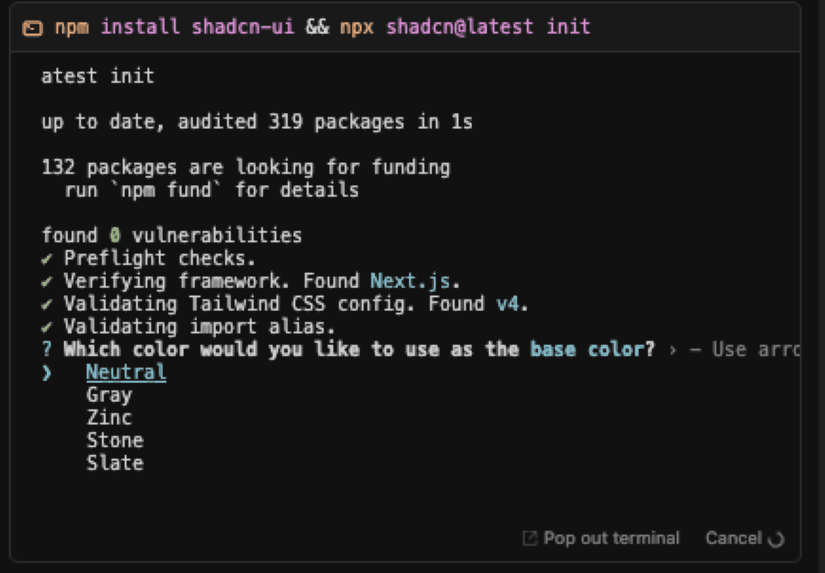825x573 pixels.
Task: Click the Next.js highlighted text
Action: [410, 281]
